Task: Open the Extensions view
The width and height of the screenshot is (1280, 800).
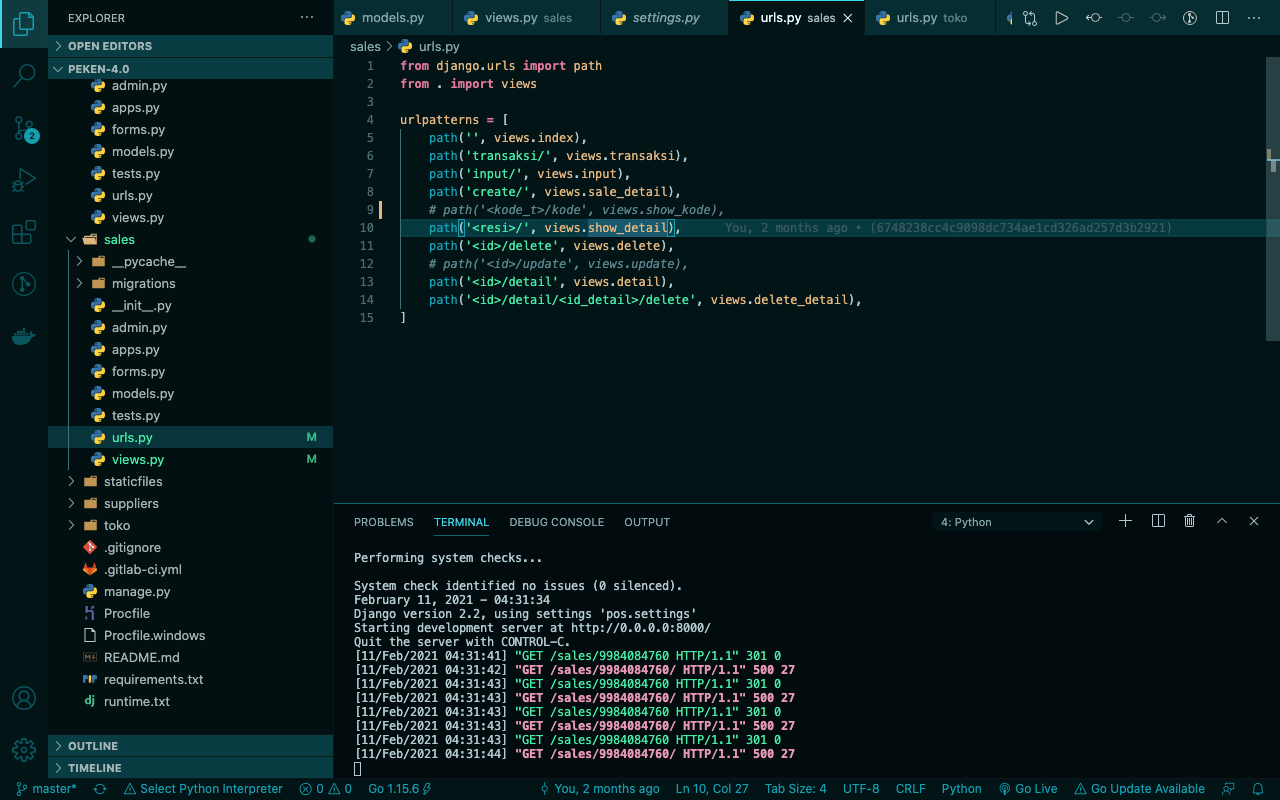Action: point(24,232)
